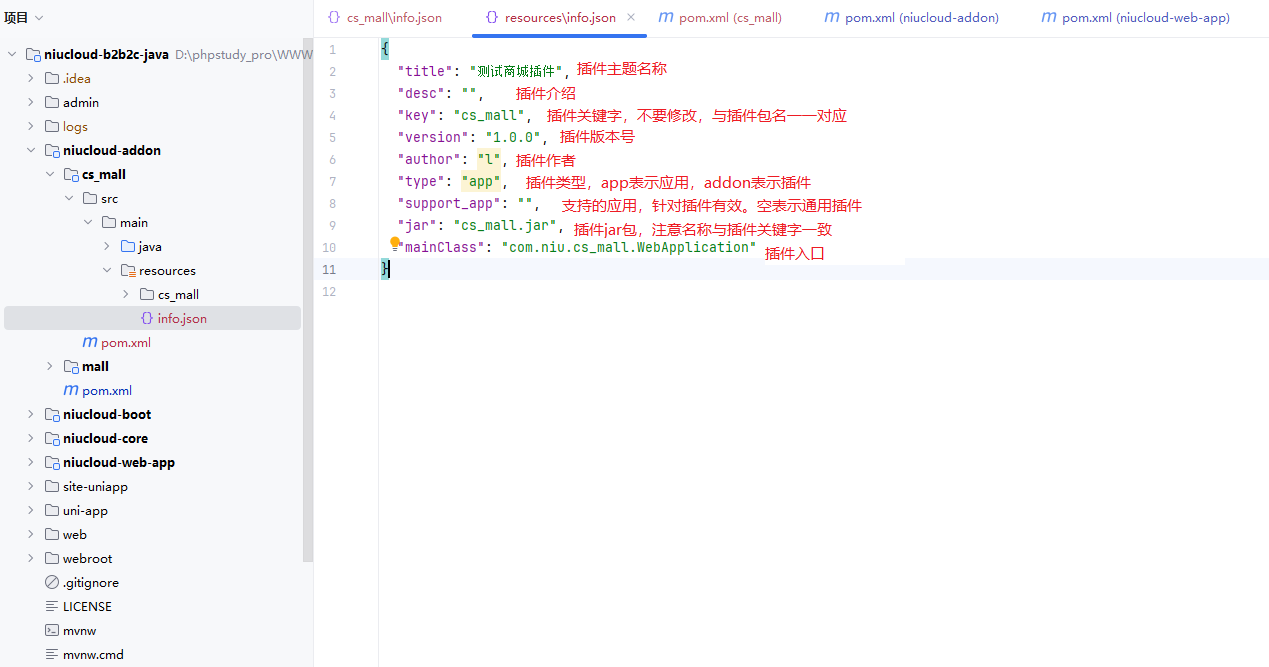Image resolution: width=1269 pixels, height=667 pixels.
Task: Click the project panel vertical scrollbar
Action: (308, 300)
